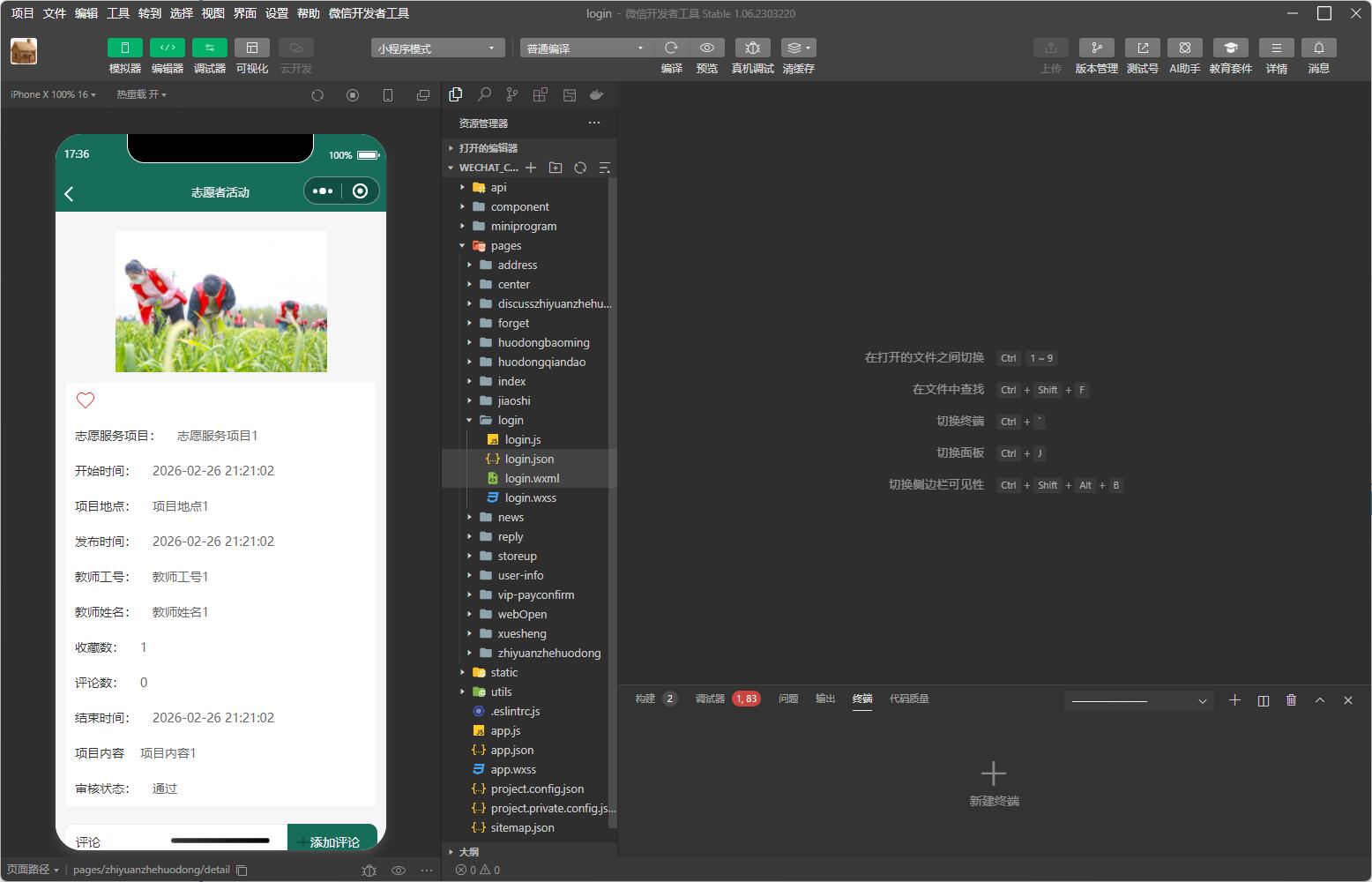Add a new terminal with plus icon

[1234, 700]
